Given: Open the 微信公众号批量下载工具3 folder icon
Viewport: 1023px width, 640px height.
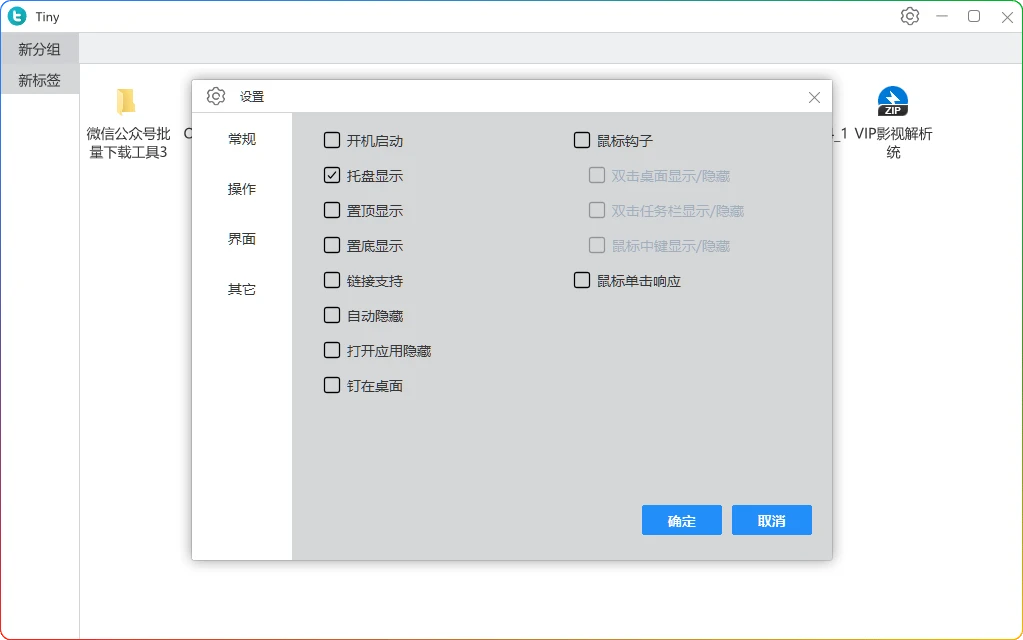Looking at the screenshot, I should pos(126,102).
